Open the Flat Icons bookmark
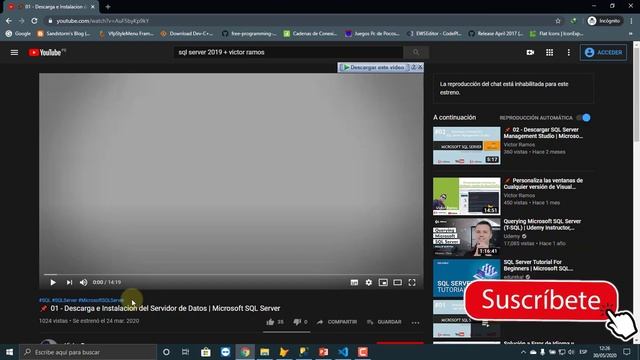 (x=557, y=33)
